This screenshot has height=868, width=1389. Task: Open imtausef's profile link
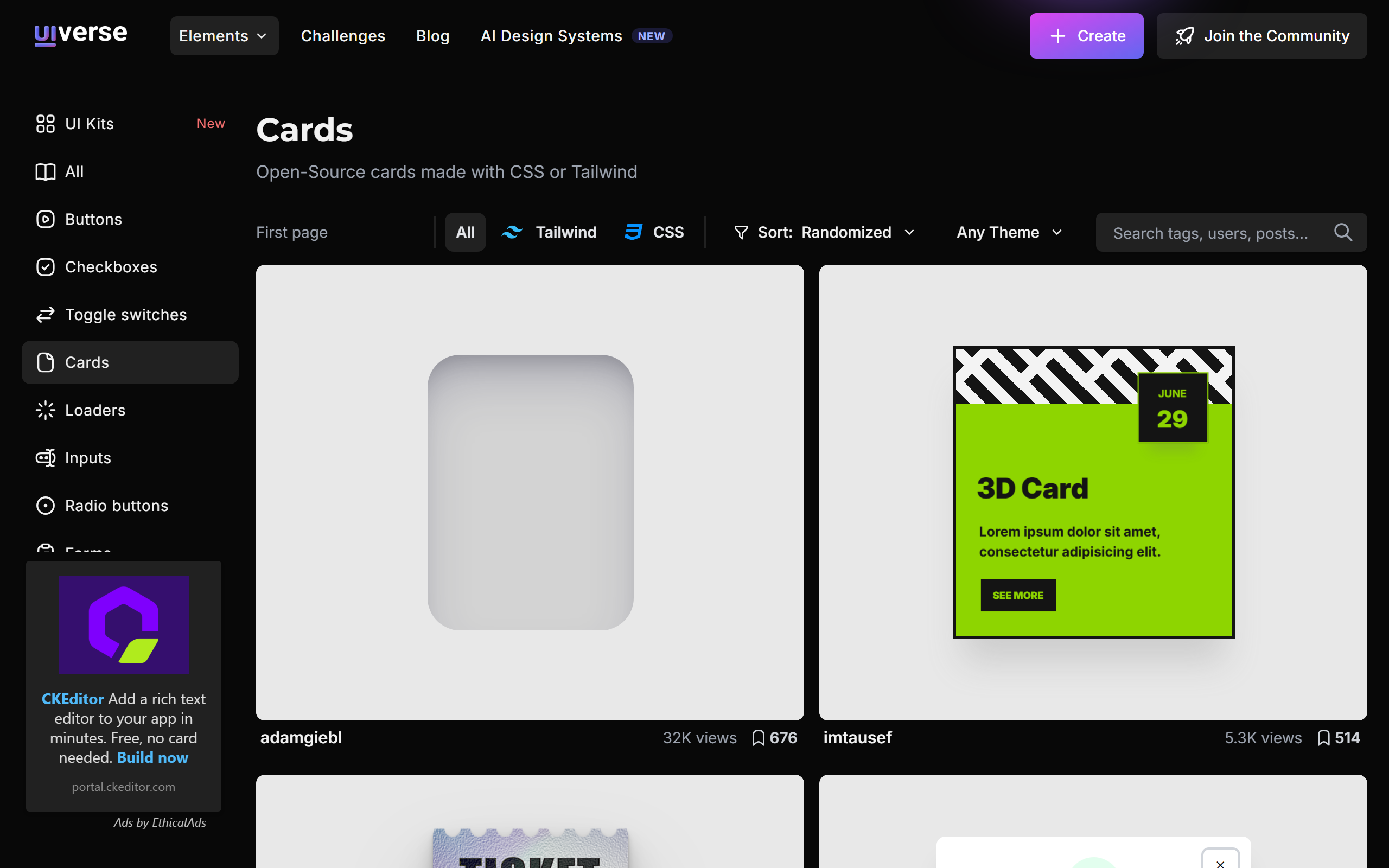coord(857,738)
